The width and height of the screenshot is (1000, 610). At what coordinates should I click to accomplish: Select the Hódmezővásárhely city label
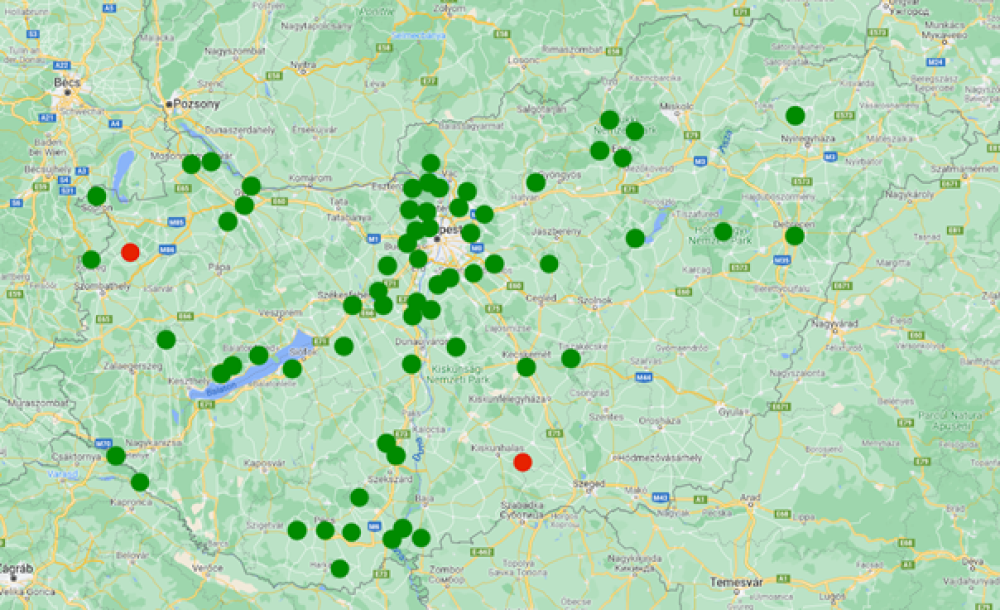tap(657, 458)
